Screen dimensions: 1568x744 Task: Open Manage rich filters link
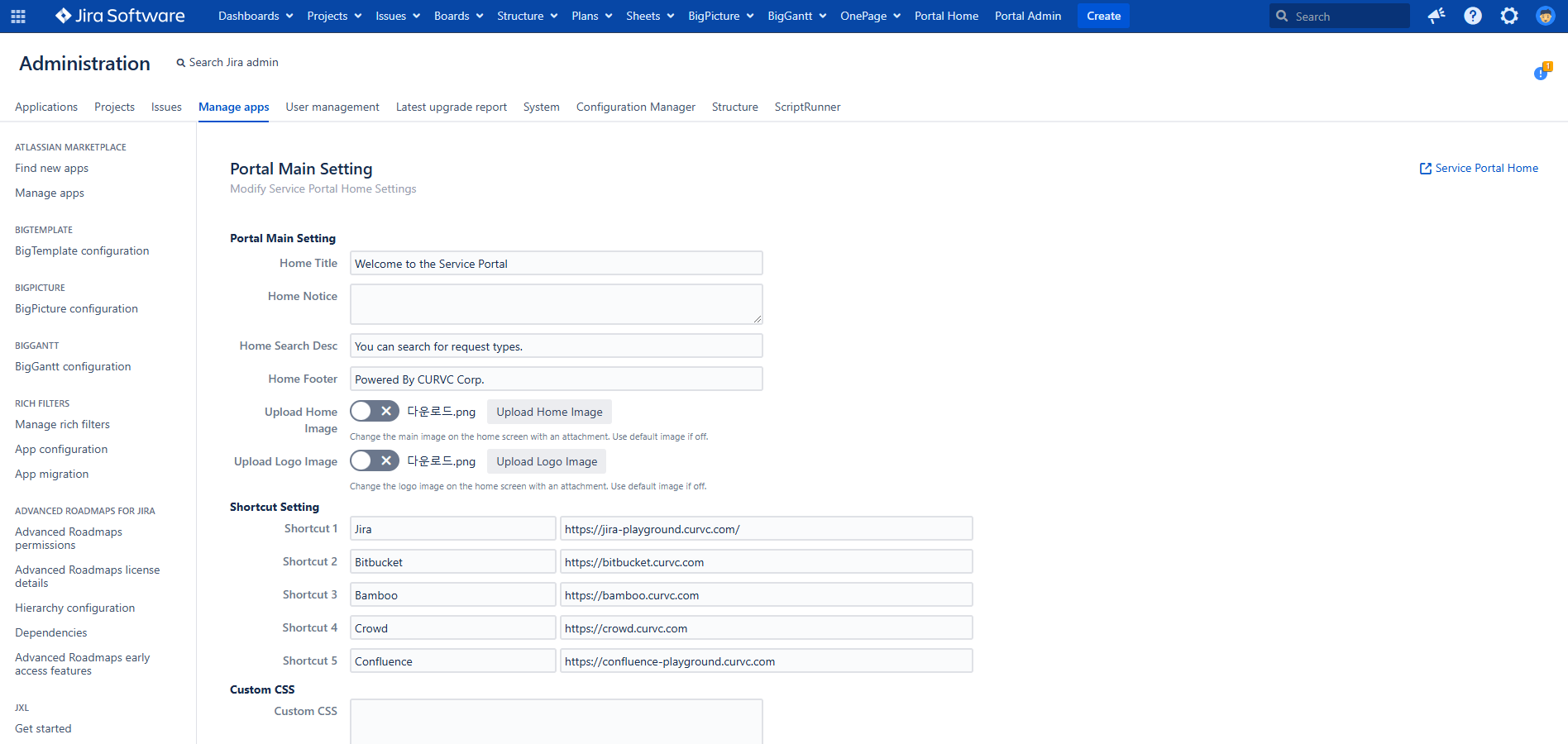(x=62, y=424)
